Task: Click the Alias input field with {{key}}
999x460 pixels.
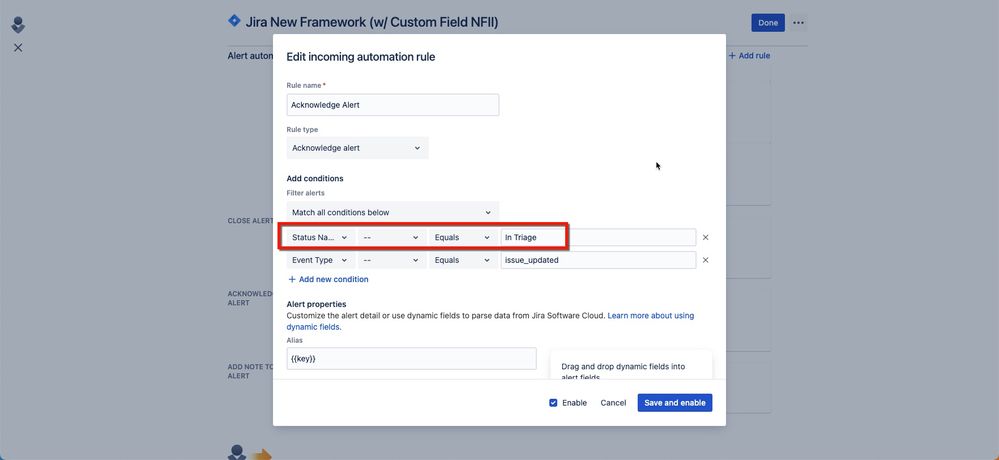Action: [x=412, y=359]
